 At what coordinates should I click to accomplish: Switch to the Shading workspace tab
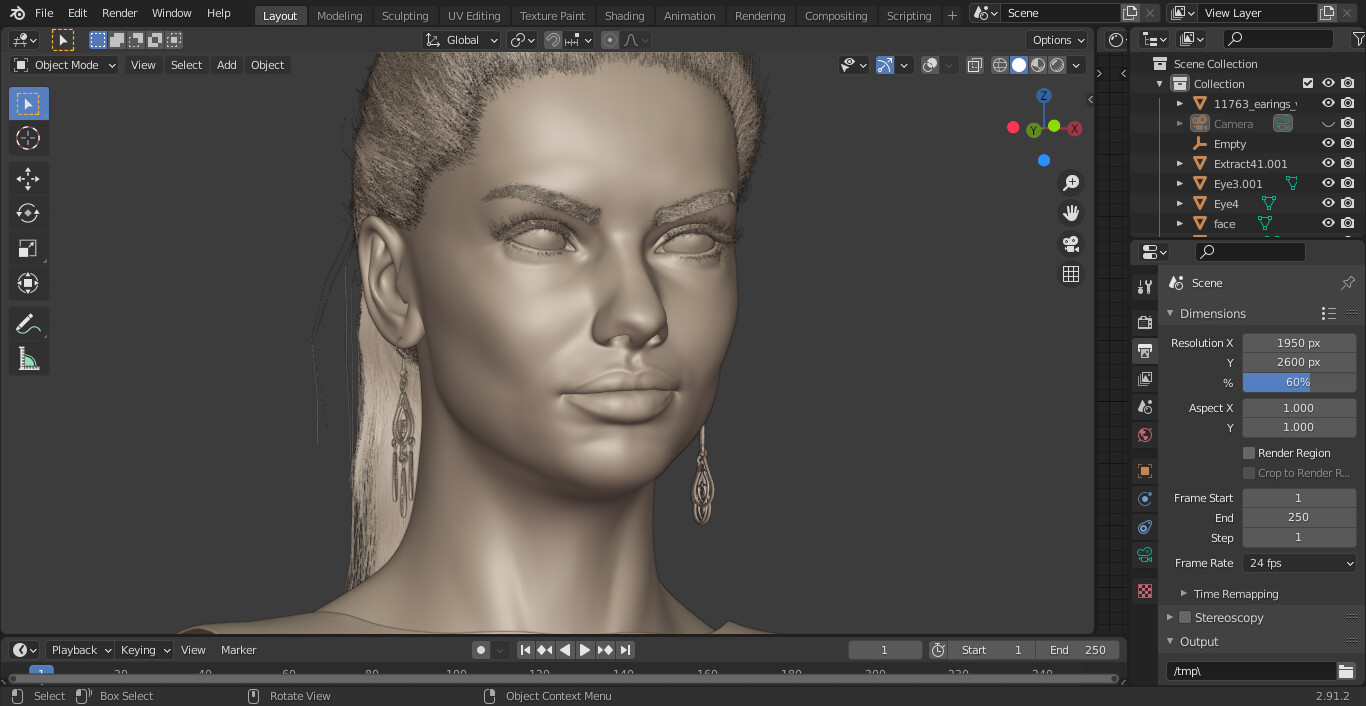624,16
